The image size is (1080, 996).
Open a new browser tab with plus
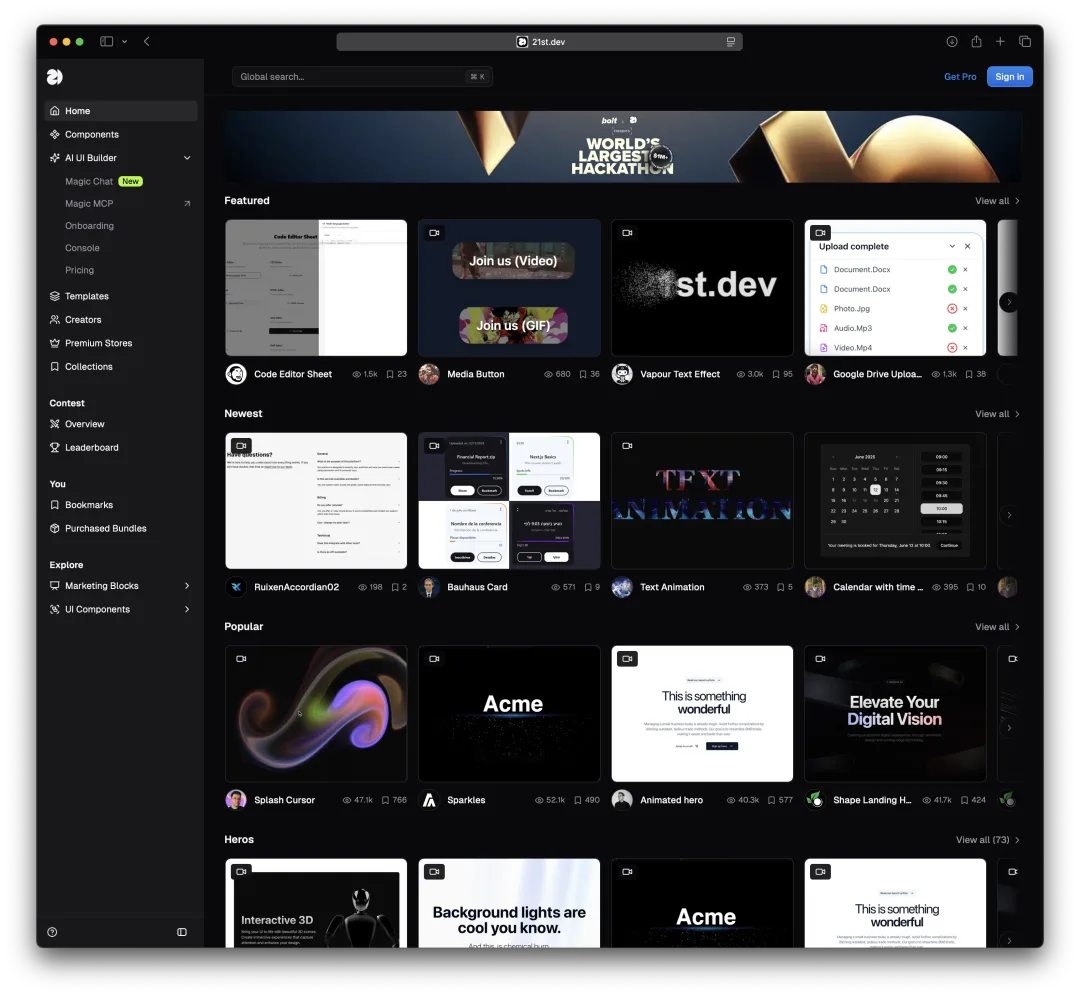pyautogui.click(x=1000, y=41)
